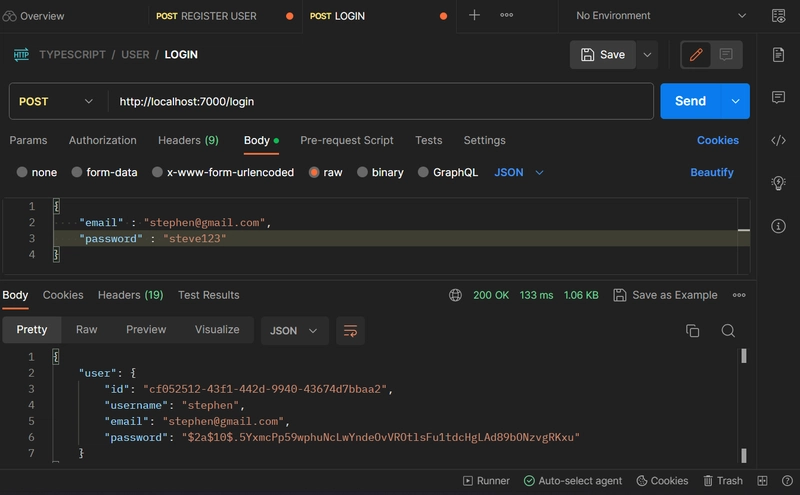Open tab options three-dot menu

[507, 15]
